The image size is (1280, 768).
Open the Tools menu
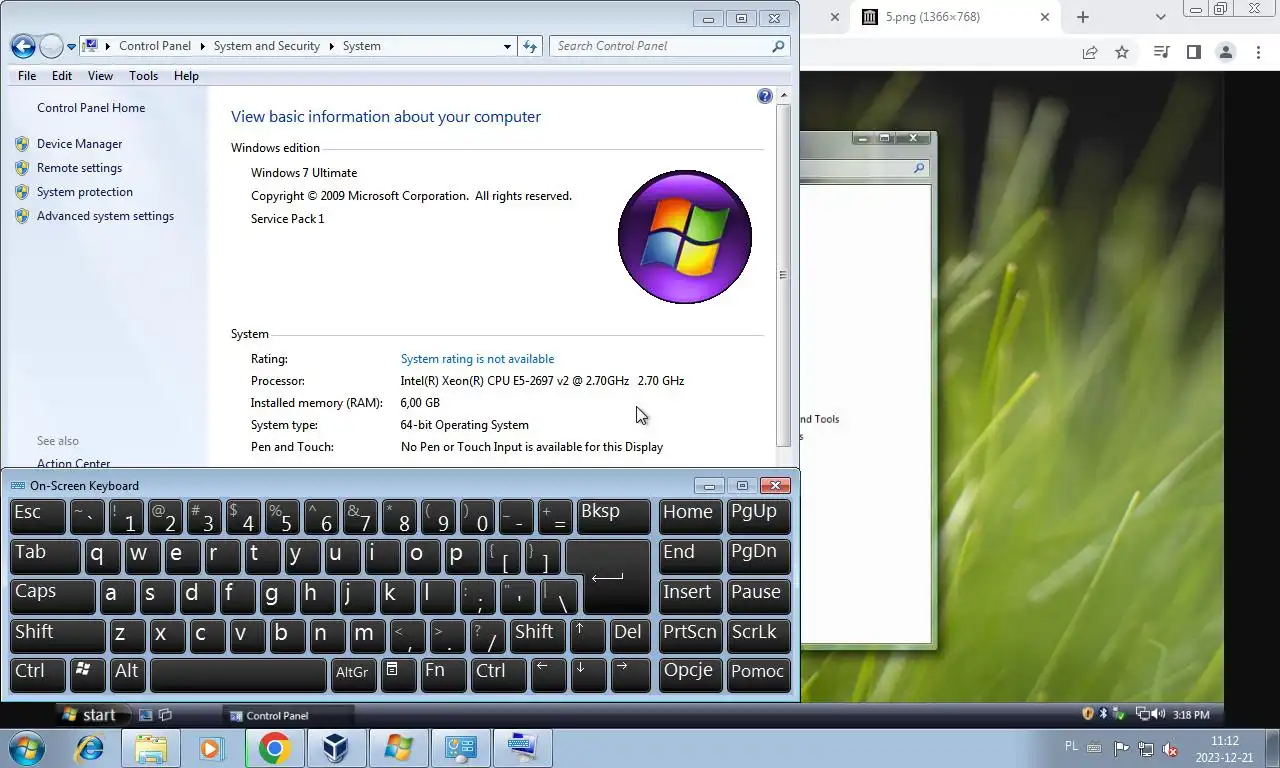click(x=143, y=76)
